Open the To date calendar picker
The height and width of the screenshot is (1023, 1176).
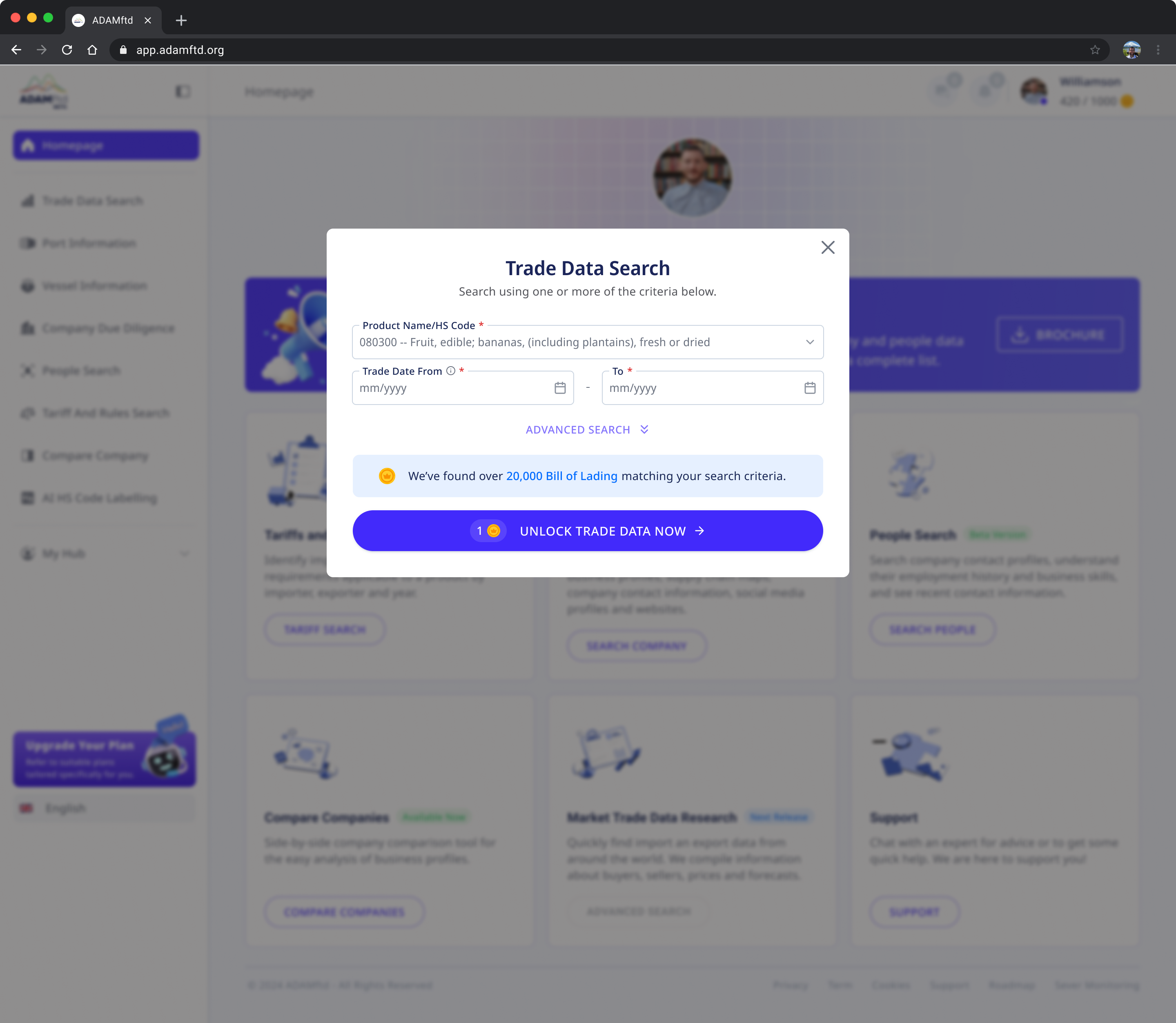click(809, 388)
